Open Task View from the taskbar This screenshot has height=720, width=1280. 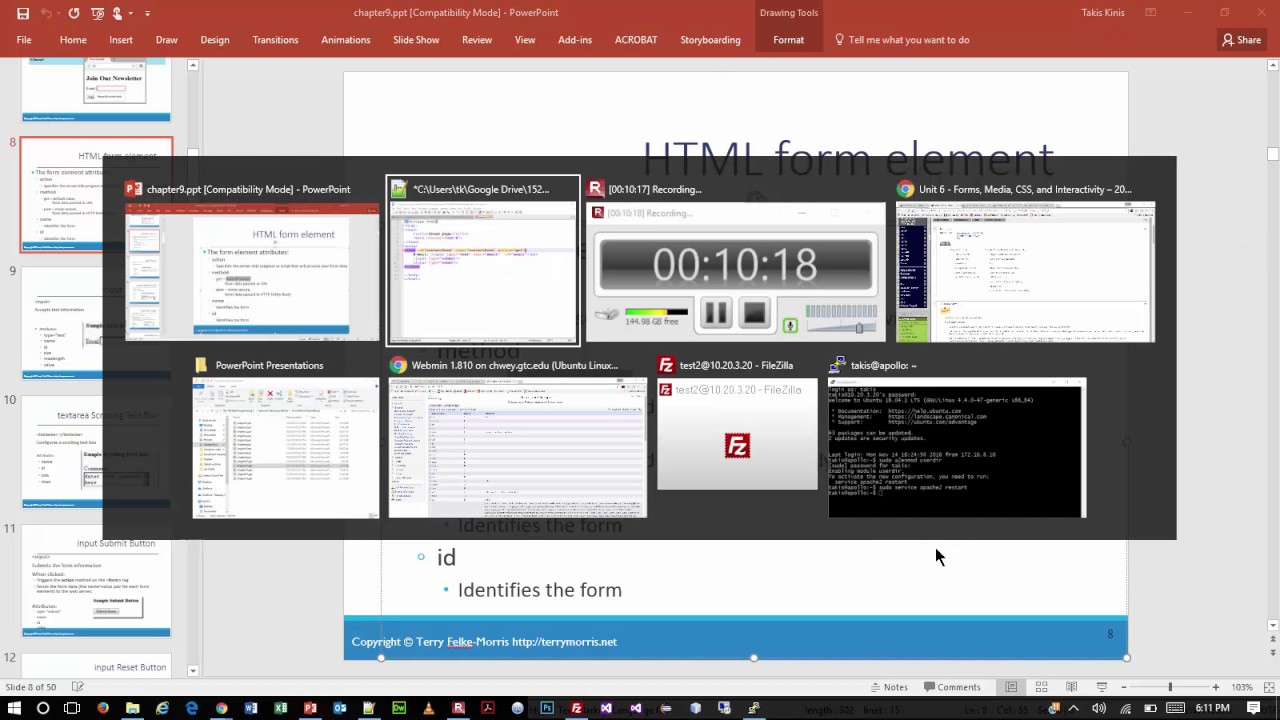pyautogui.click(x=72, y=708)
